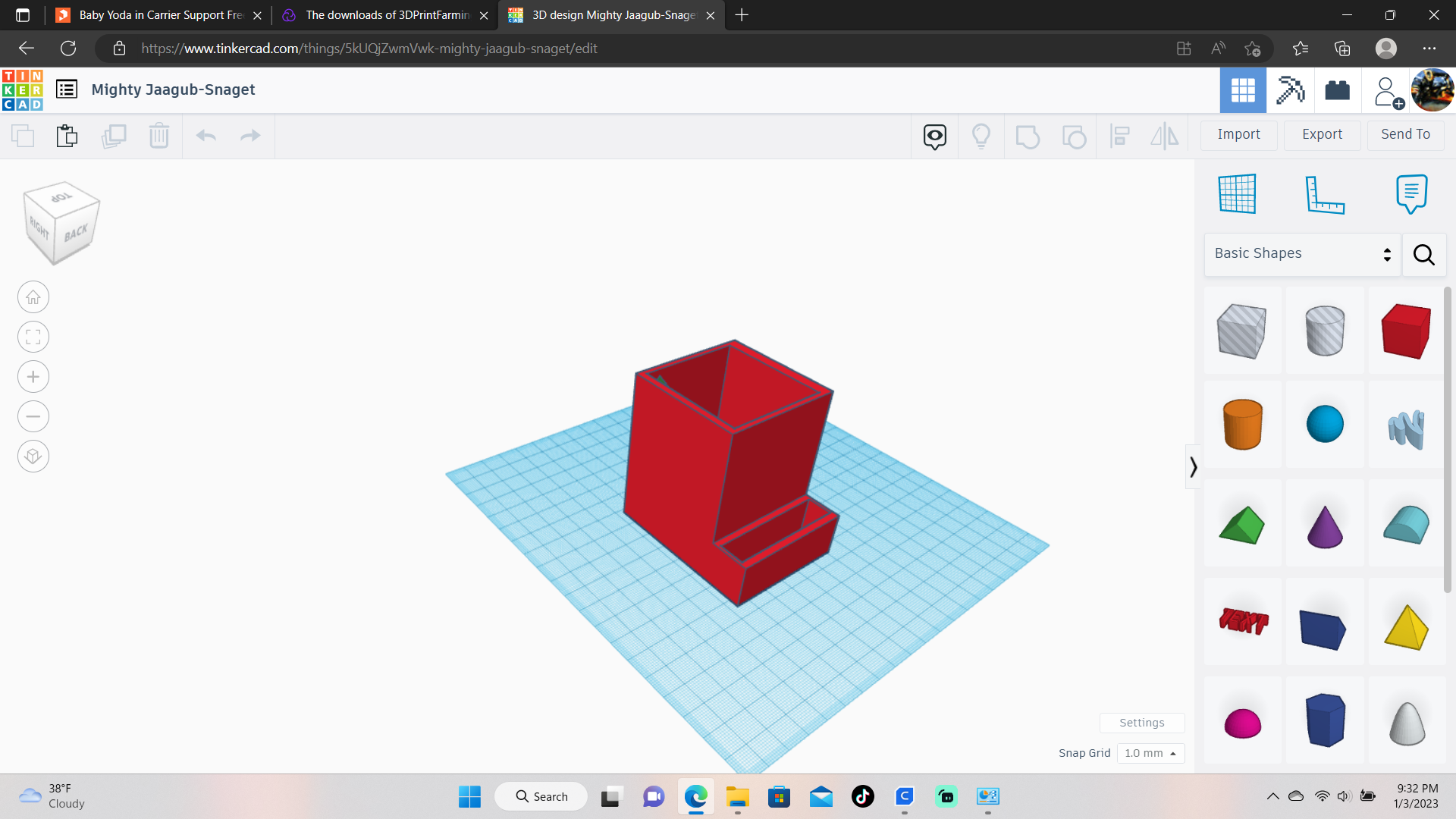Search shapes with magnifier icon
The width and height of the screenshot is (1456, 819).
[x=1424, y=255]
